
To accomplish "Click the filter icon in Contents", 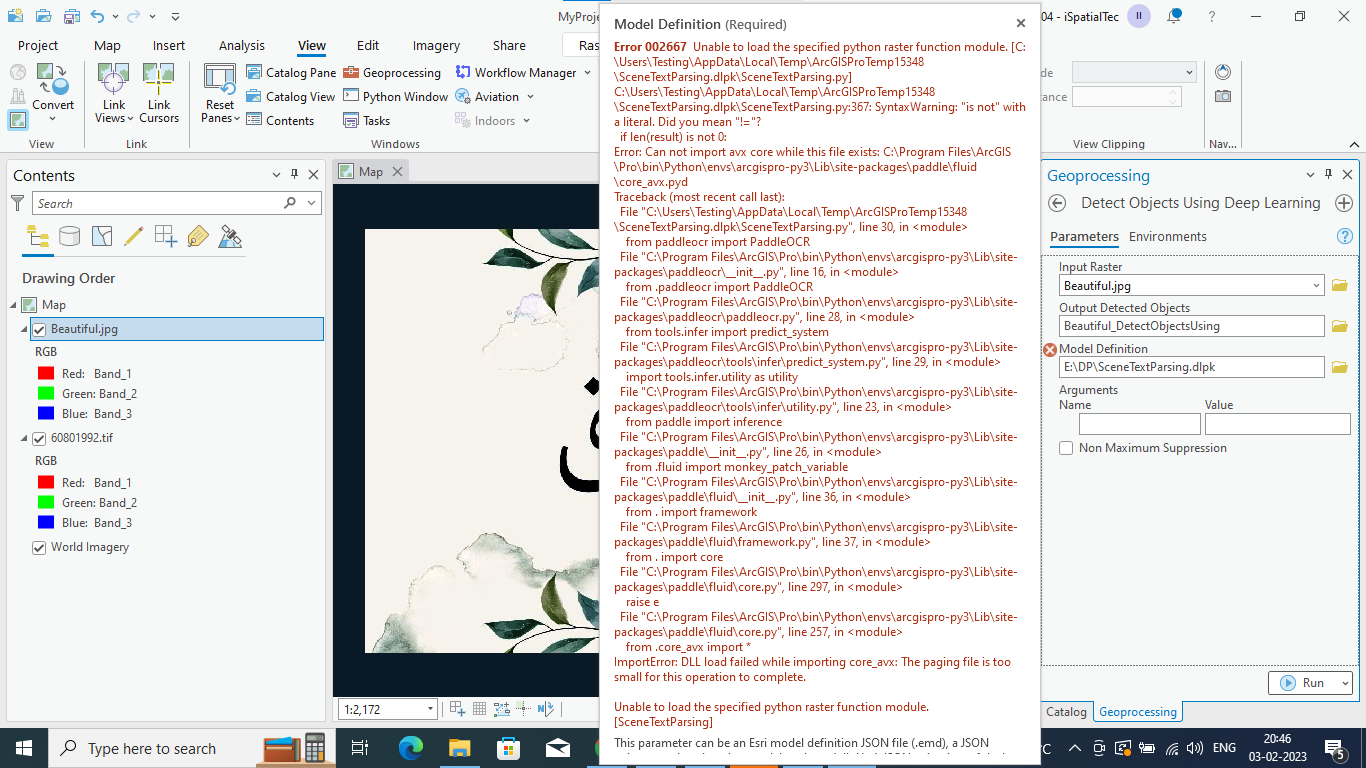I will [x=17, y=203].
